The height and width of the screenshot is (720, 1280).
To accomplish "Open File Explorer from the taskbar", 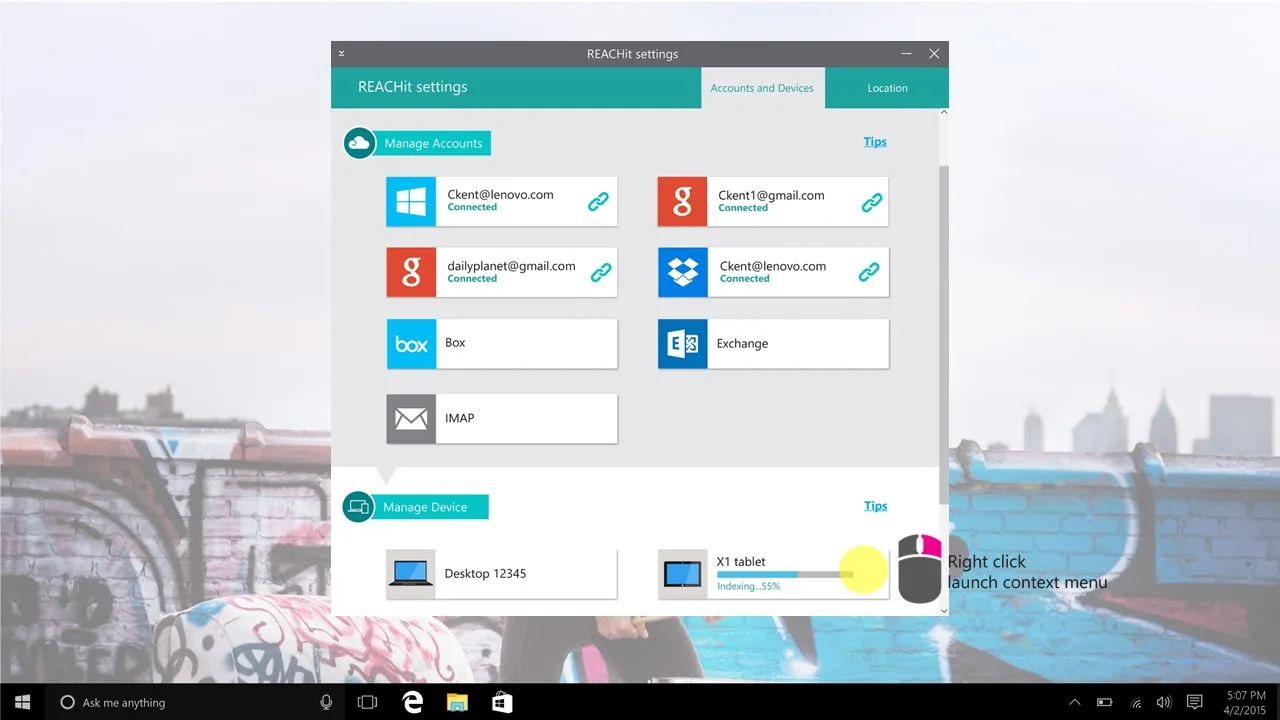I will [x=457, y=702].
